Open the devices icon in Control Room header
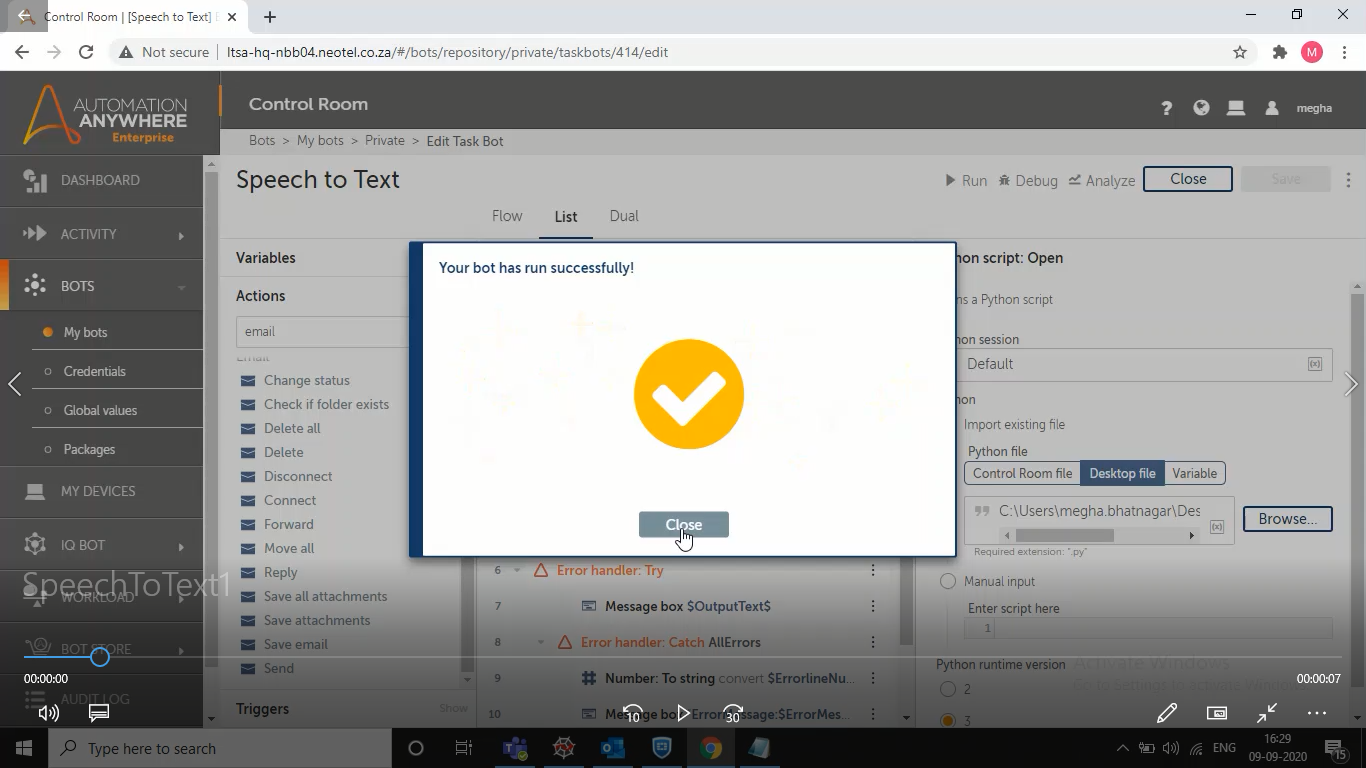Viewport: 1366px width, 768px height. coord(1236,108)
